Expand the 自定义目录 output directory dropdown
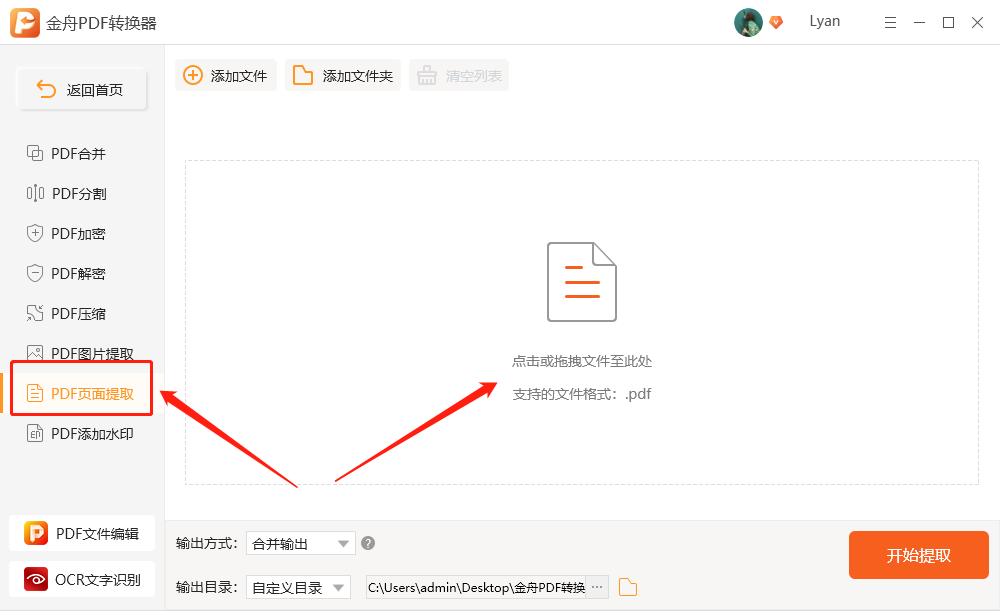 point(299,587)
